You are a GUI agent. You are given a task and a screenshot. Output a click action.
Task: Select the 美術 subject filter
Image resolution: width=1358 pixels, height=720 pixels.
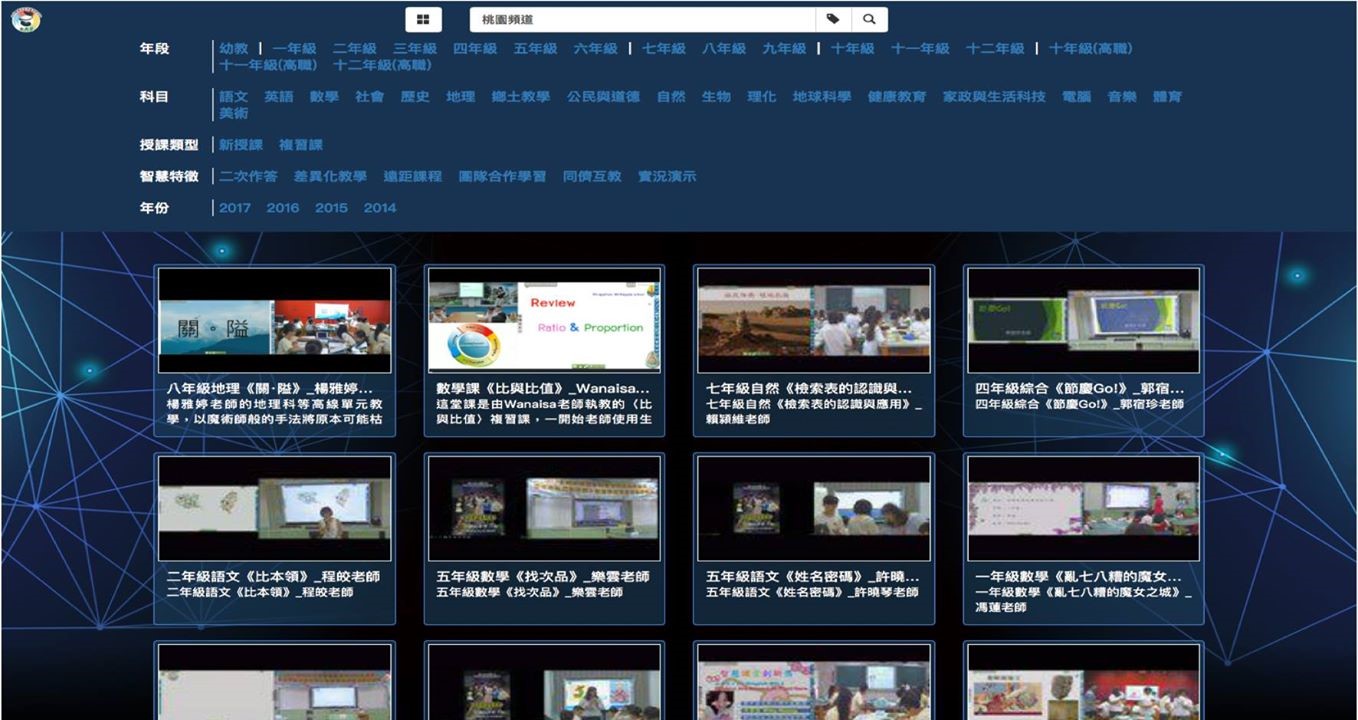pyautogui.click(x=234, y=113)
